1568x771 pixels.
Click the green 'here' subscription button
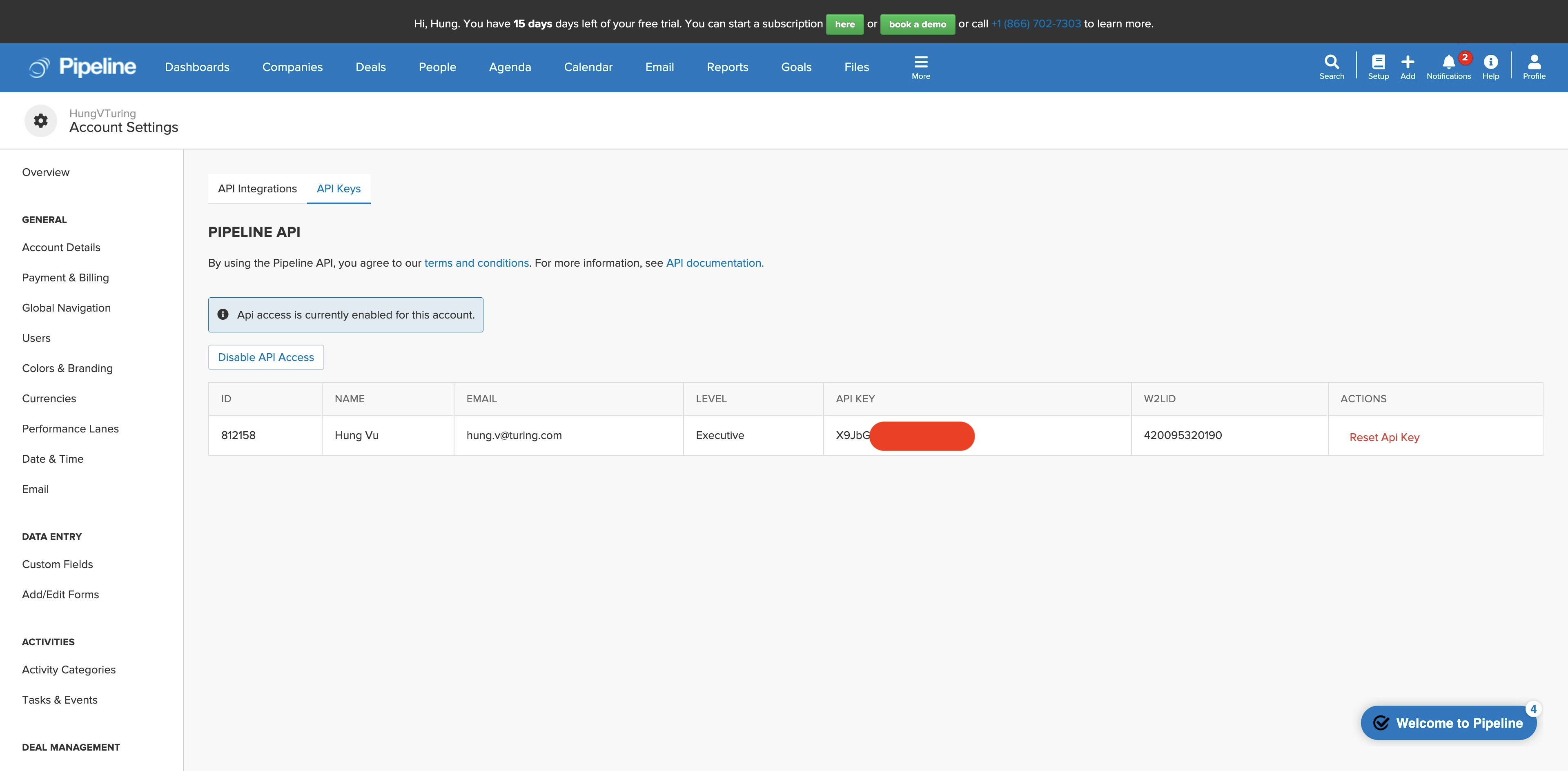(x=844, y=25)
